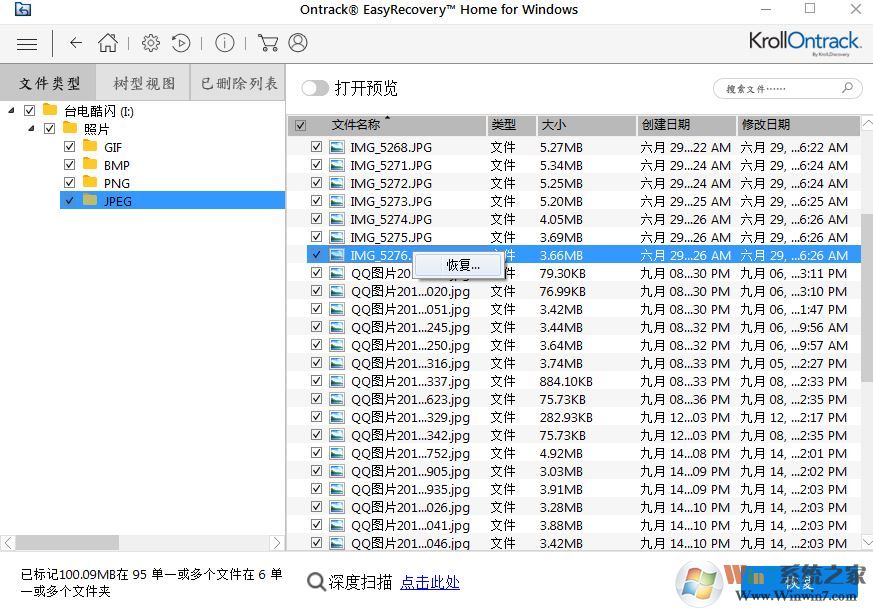The width and height of the screenshot is (873, 610).
Task: Open EasyRecovery settings gear
Action: coord(150,43)
